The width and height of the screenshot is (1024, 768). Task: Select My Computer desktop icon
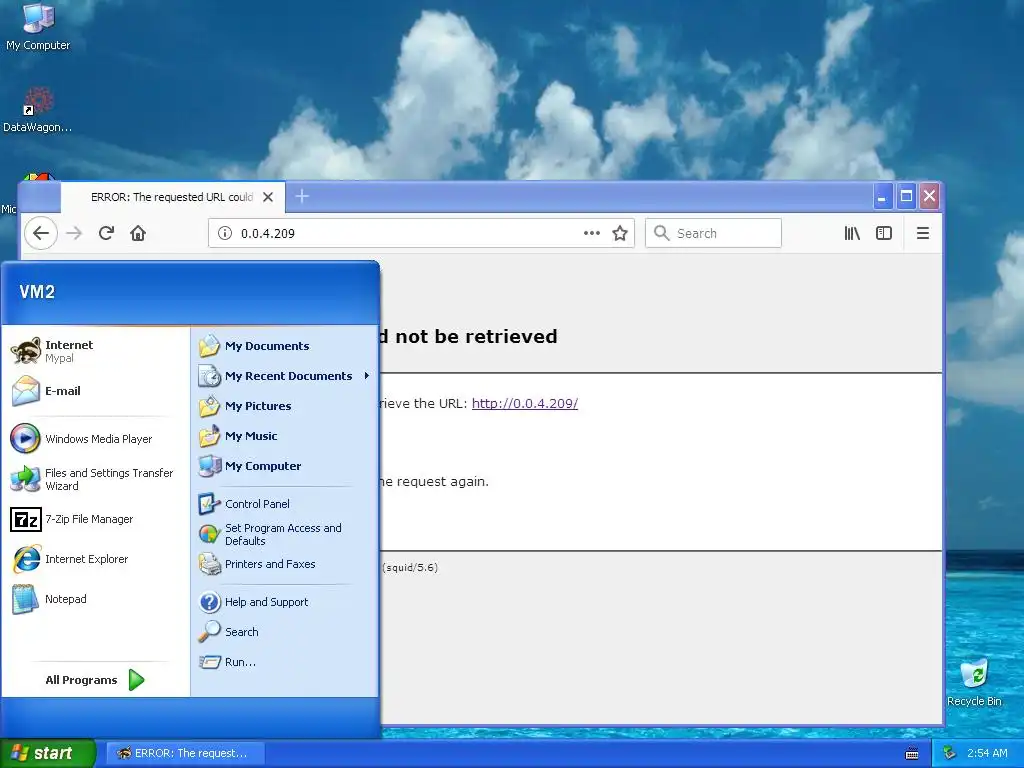click(38, 28)
